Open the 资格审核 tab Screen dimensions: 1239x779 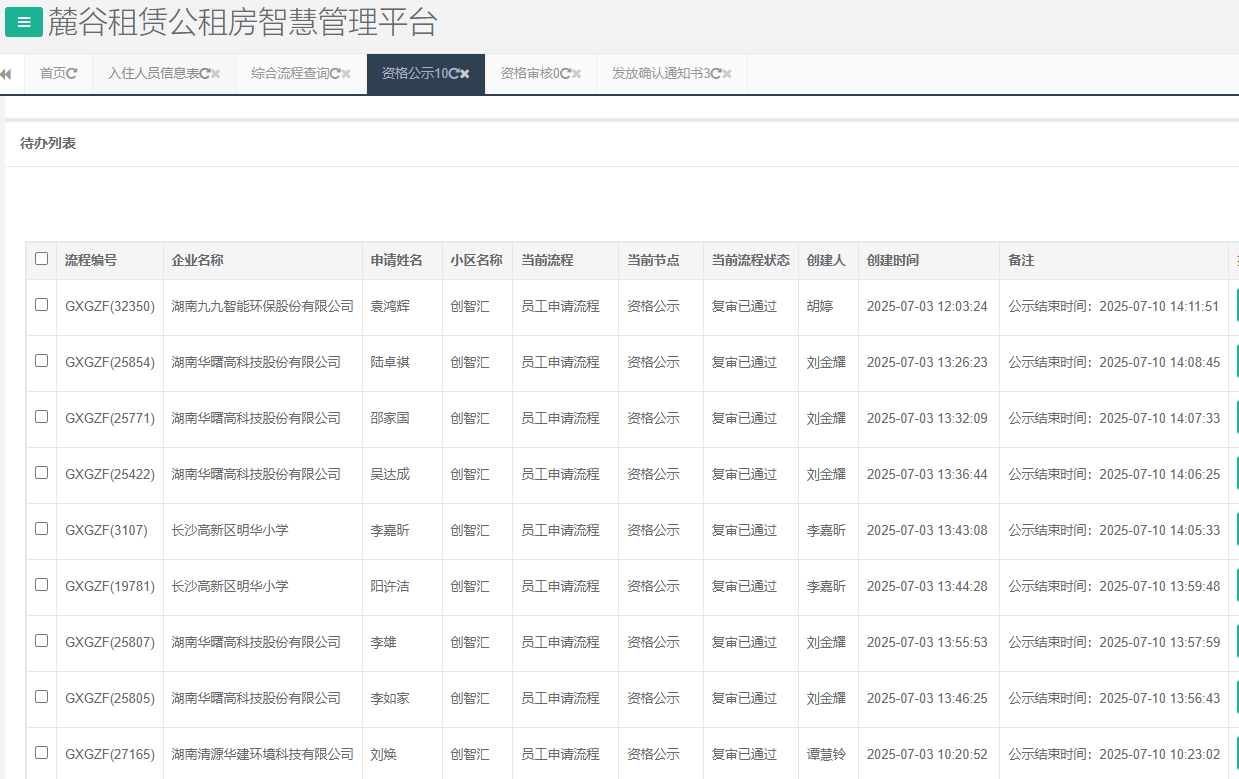[530, 74]
